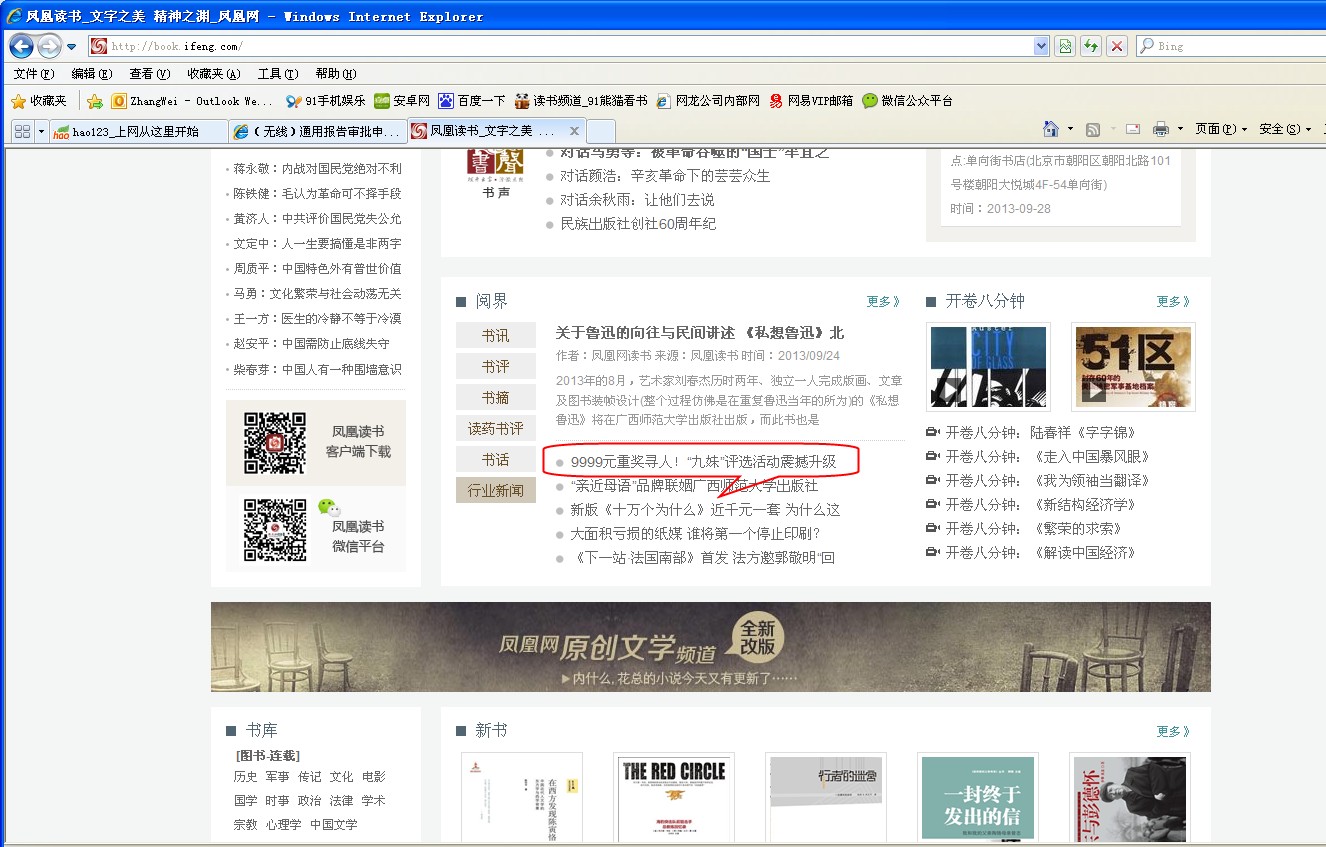Image resolution: width=1326 pixels, height=847 pixels.
Task: Click the add to favorites bar icon
Action: coord(95,101)
